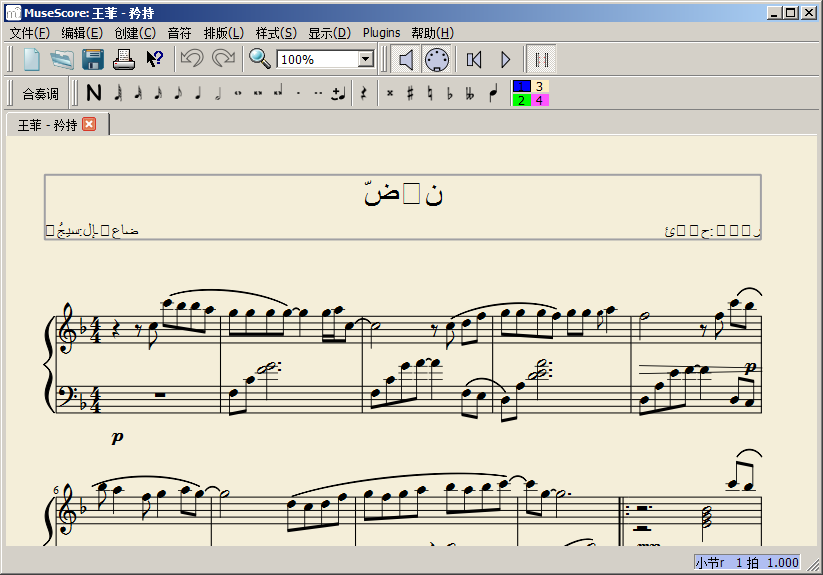Image resolution: width=823 pixels, height=575 pixels.
Task: Select the 4/4 time signature on the treble staff
Action: tap(96, 331)
